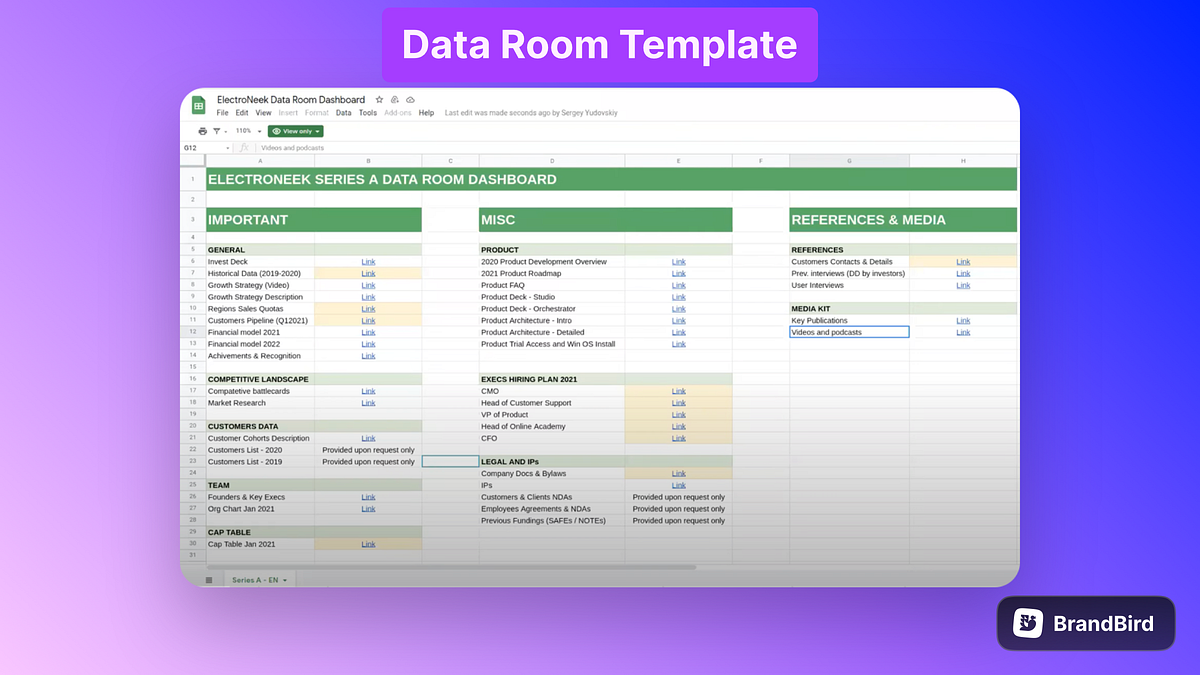Open the View only mode dropdown
Viewport: 1200px width, 675px height.
pyautogui.click(x=295, y=131)
